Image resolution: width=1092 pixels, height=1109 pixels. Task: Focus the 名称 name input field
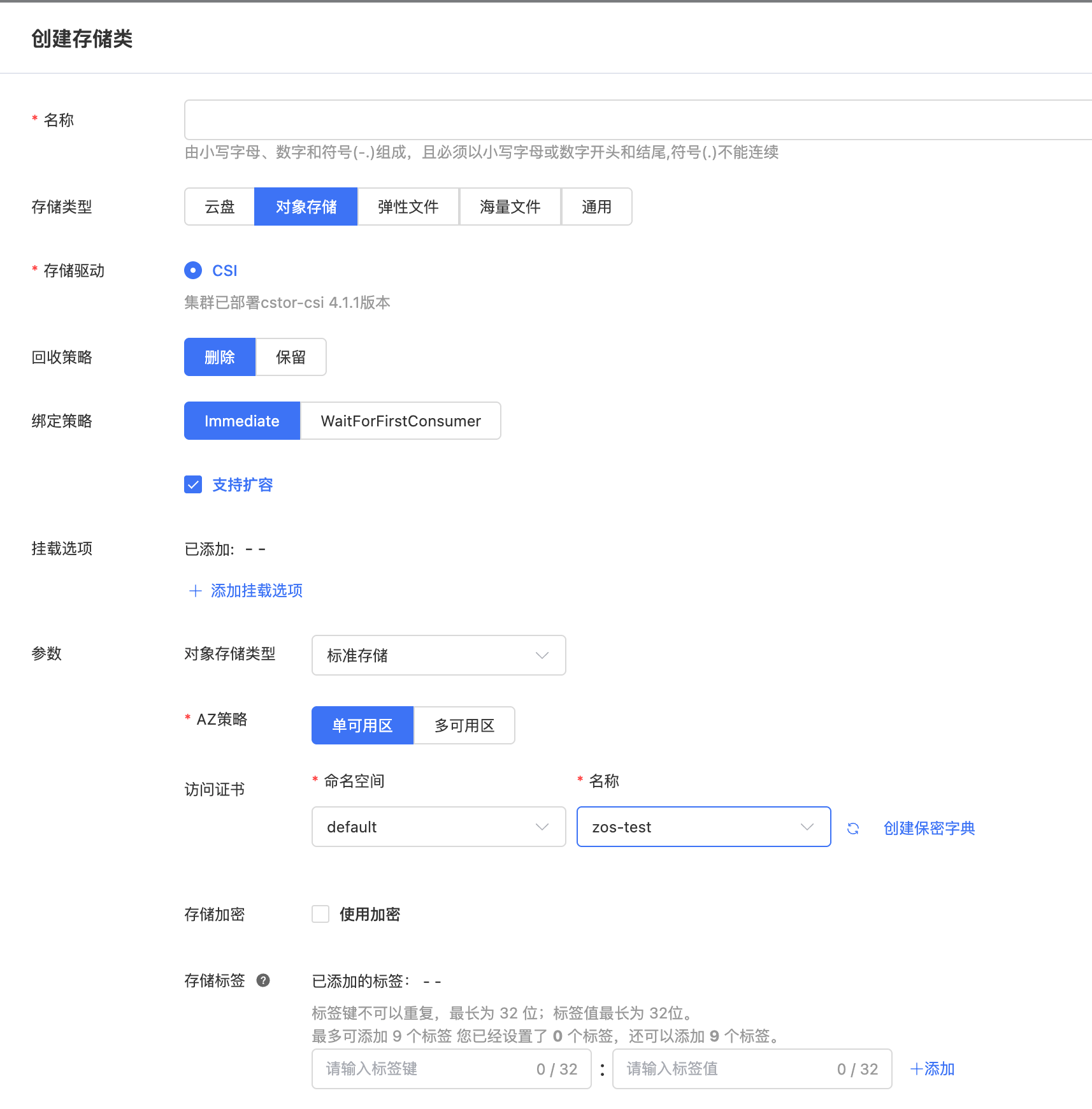pos(638,120)
